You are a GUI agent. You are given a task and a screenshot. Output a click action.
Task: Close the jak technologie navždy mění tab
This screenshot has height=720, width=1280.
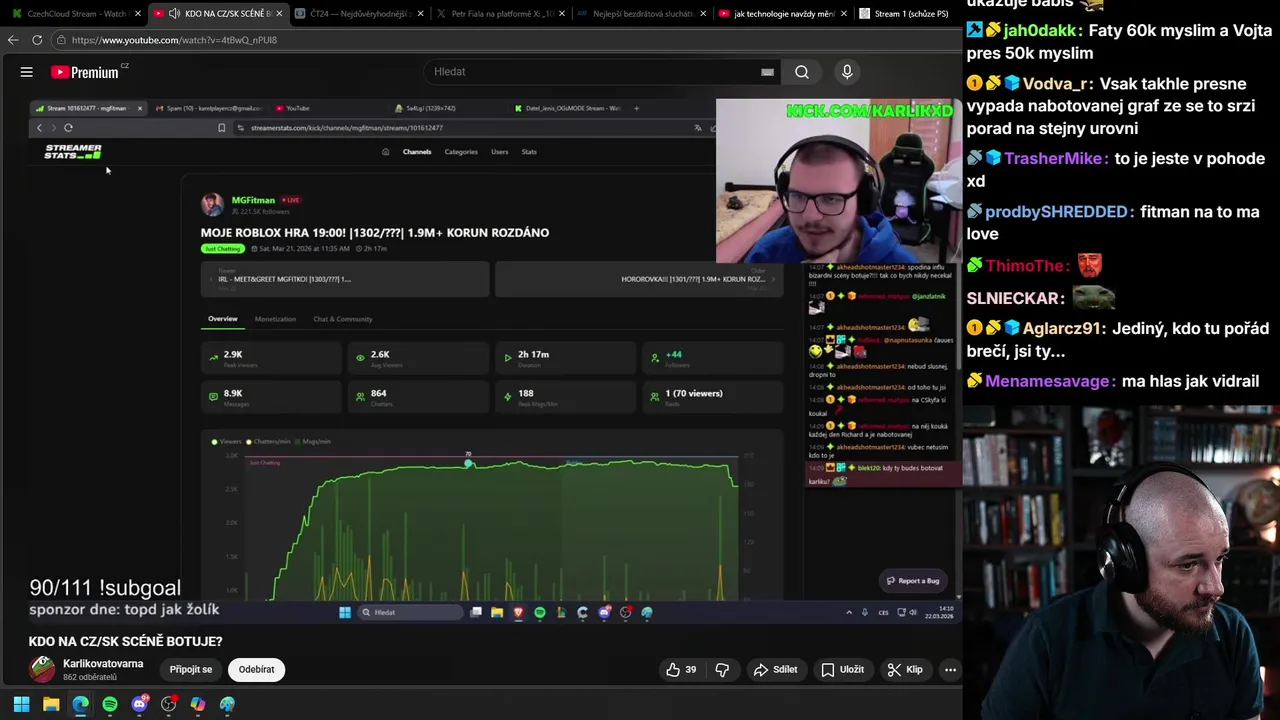(x=844, y=14)
